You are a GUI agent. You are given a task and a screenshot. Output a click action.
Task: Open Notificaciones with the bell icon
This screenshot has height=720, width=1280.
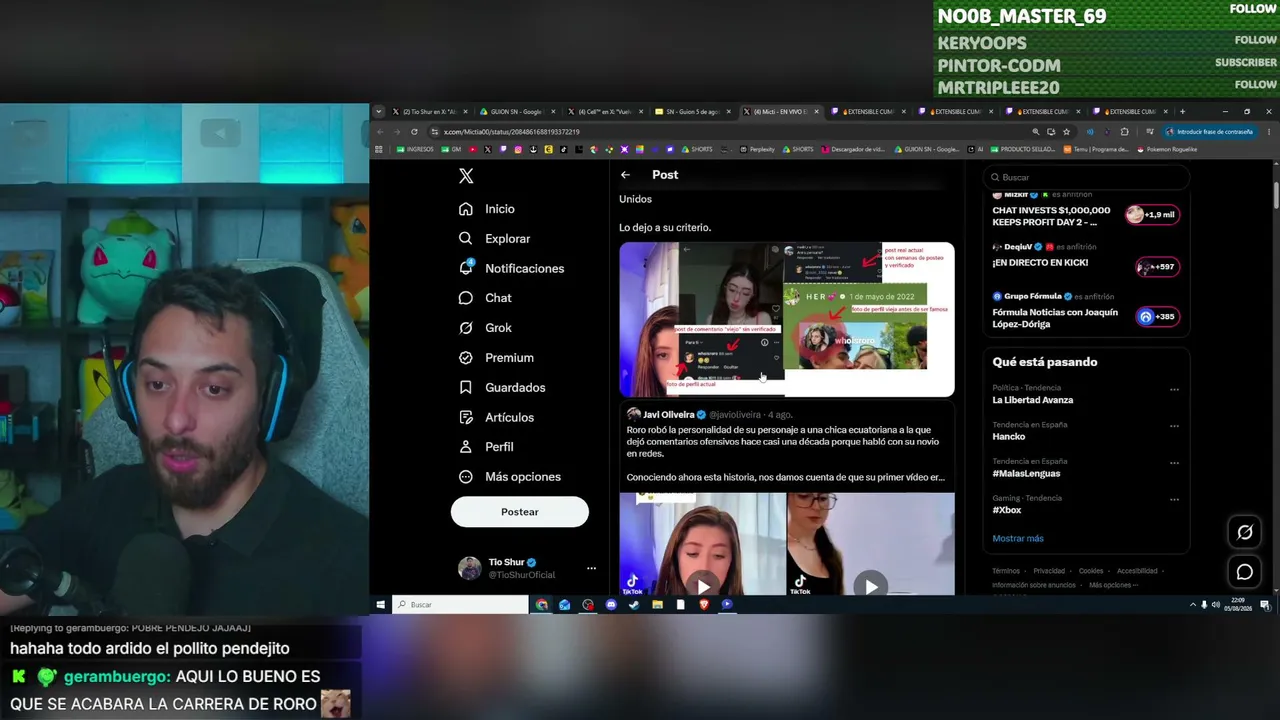(x=511, y=268)
